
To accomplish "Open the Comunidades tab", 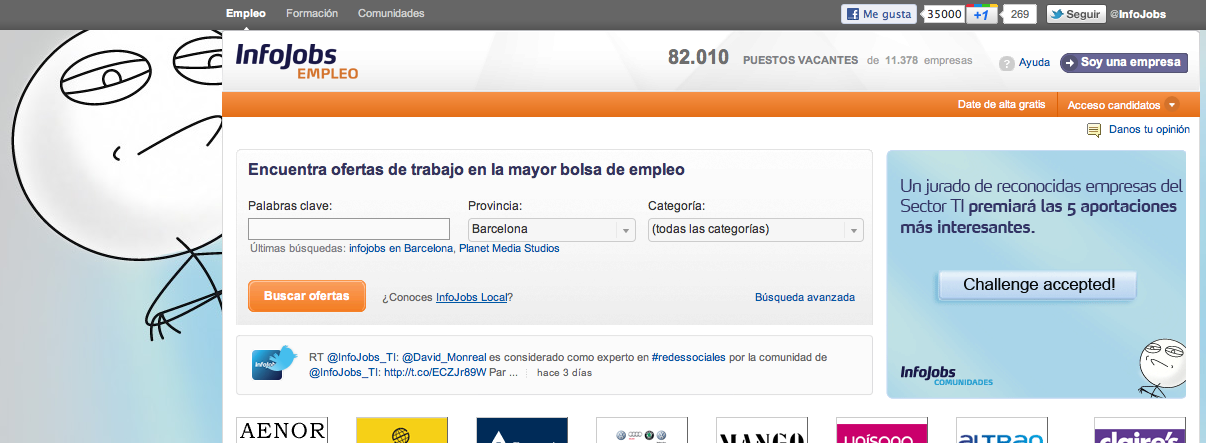I will click(x=391, y=14).
